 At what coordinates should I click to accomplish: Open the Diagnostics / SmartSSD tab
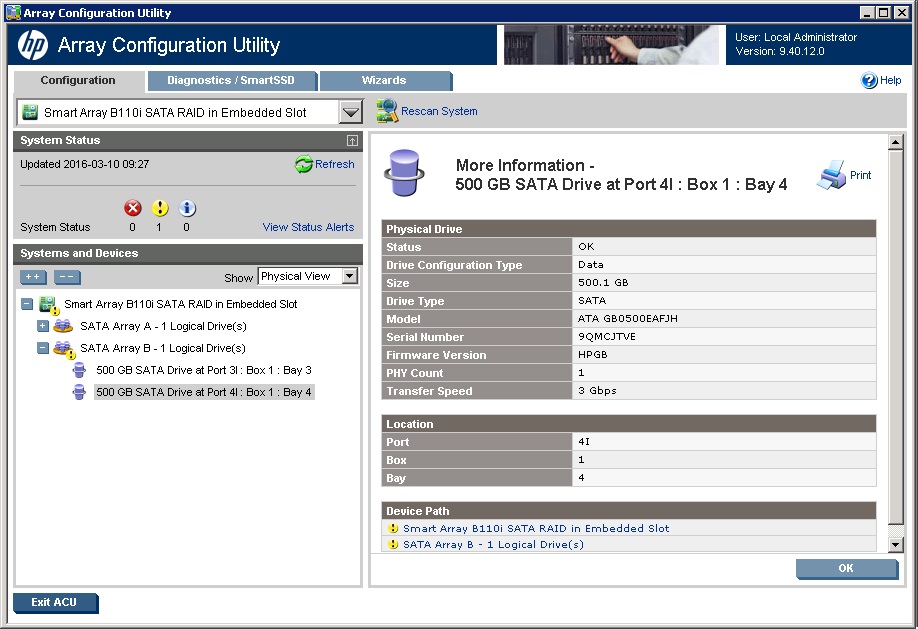[231, 81]
